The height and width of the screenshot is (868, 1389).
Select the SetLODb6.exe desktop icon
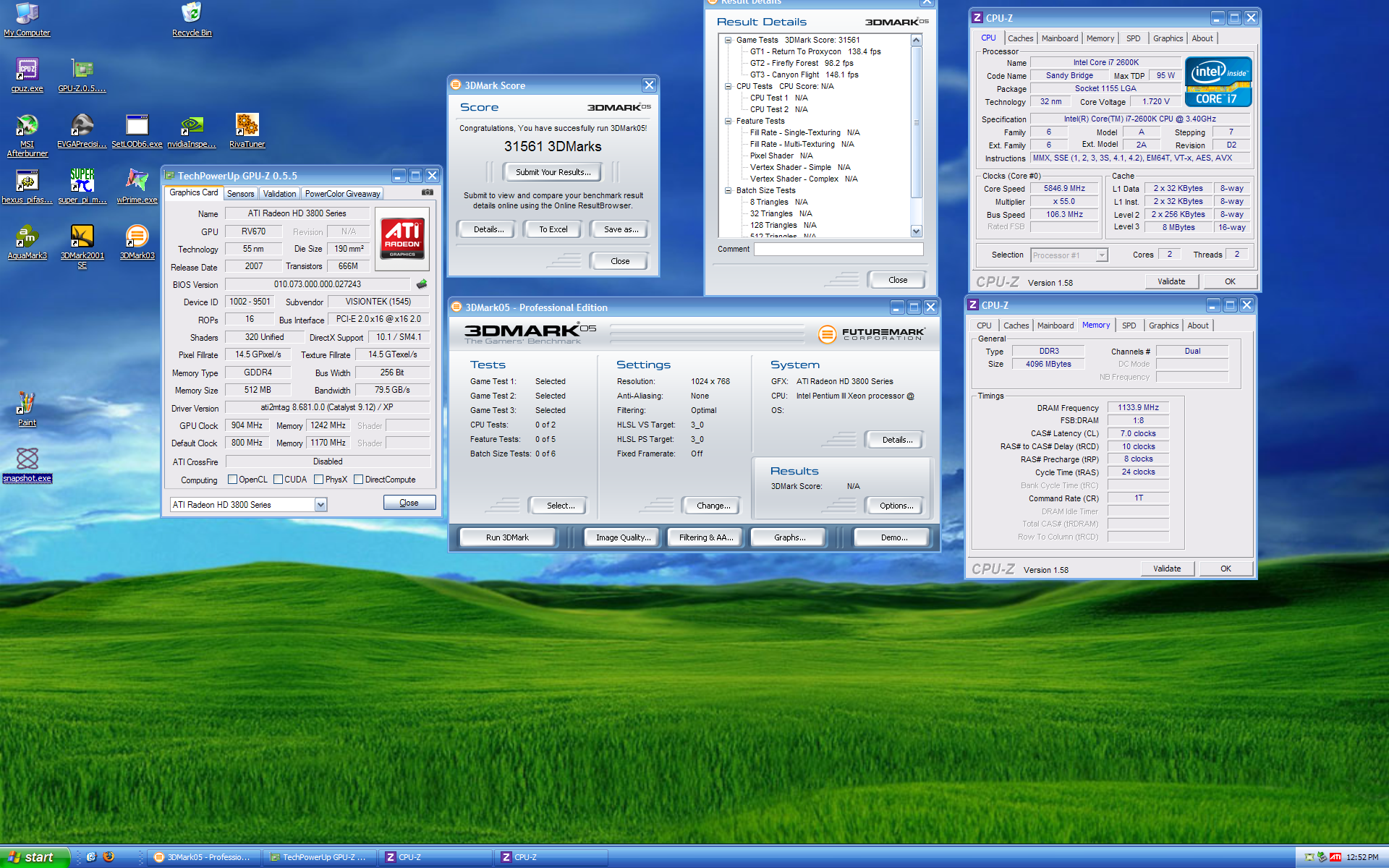click(x=137, y=130)
